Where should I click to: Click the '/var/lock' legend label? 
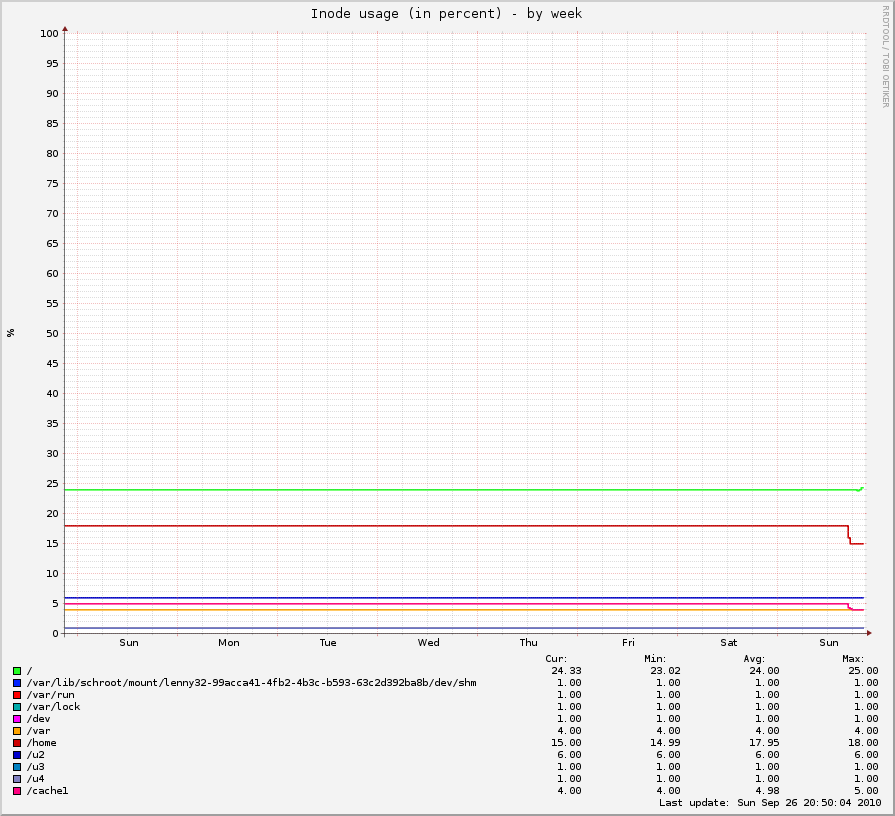(54, 707)
